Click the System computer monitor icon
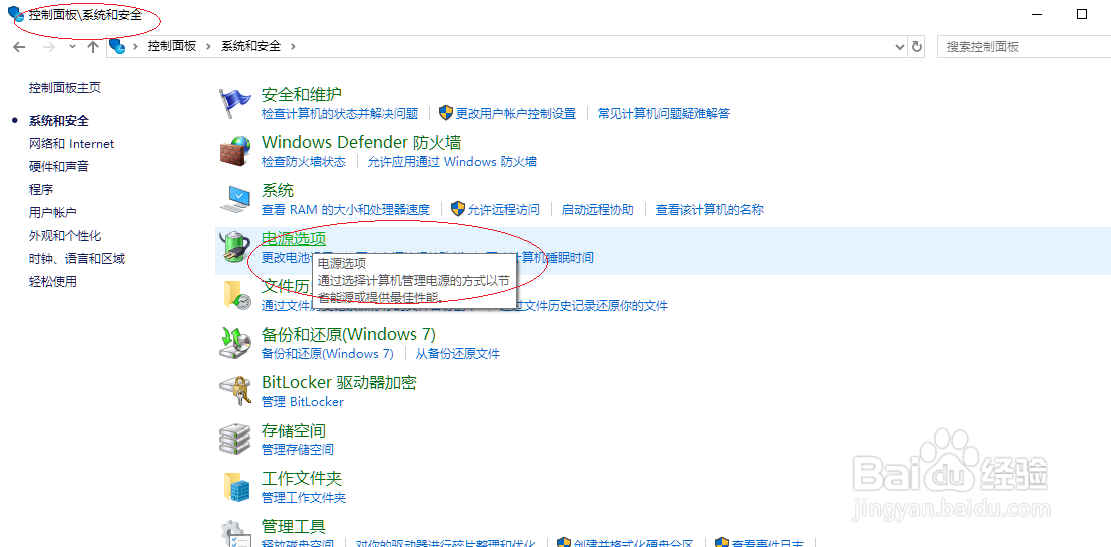The height and width of the screenshot is (547, 1111). point(235,200)
